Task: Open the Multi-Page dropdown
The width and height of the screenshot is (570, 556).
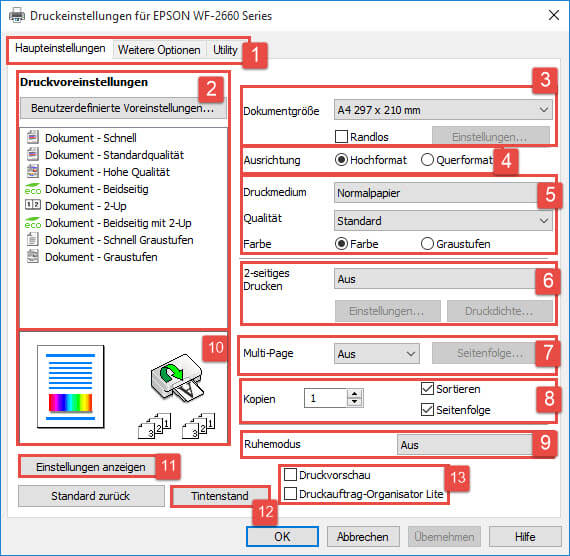Action: click(x=377, y=353)
